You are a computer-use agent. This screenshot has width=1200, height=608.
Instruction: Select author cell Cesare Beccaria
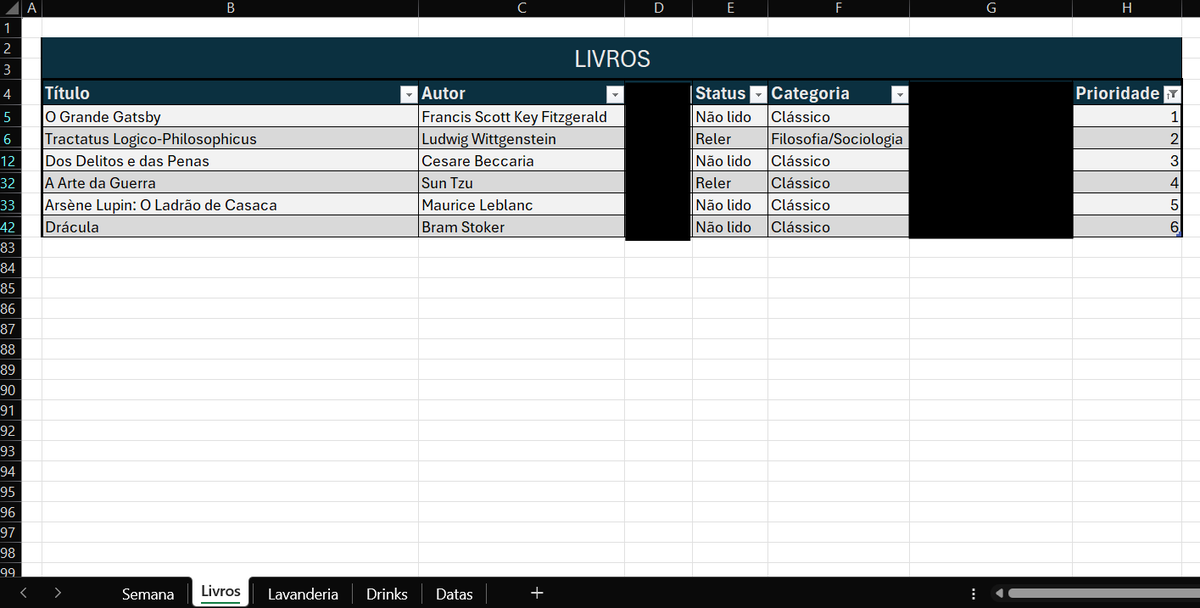[x=521, y=161]
